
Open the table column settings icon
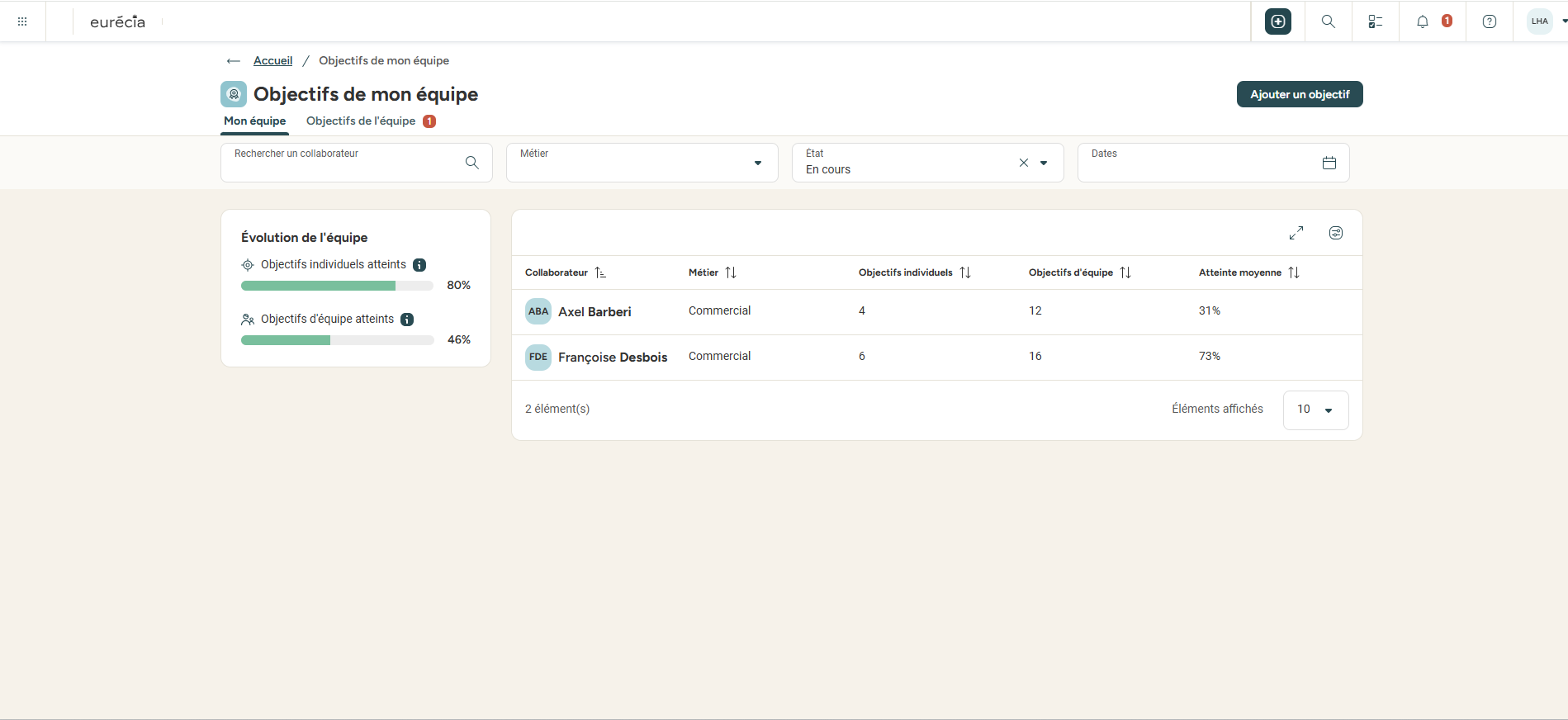tap(1336, 233)
